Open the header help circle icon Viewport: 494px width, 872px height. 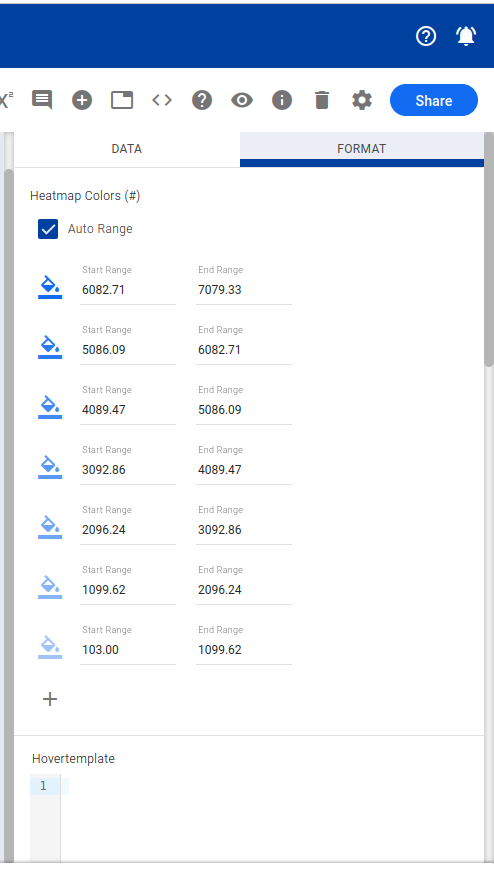point(426,36)
